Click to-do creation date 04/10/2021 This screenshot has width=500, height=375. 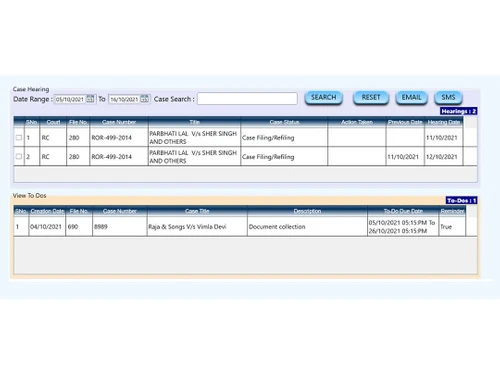point(46,227)
